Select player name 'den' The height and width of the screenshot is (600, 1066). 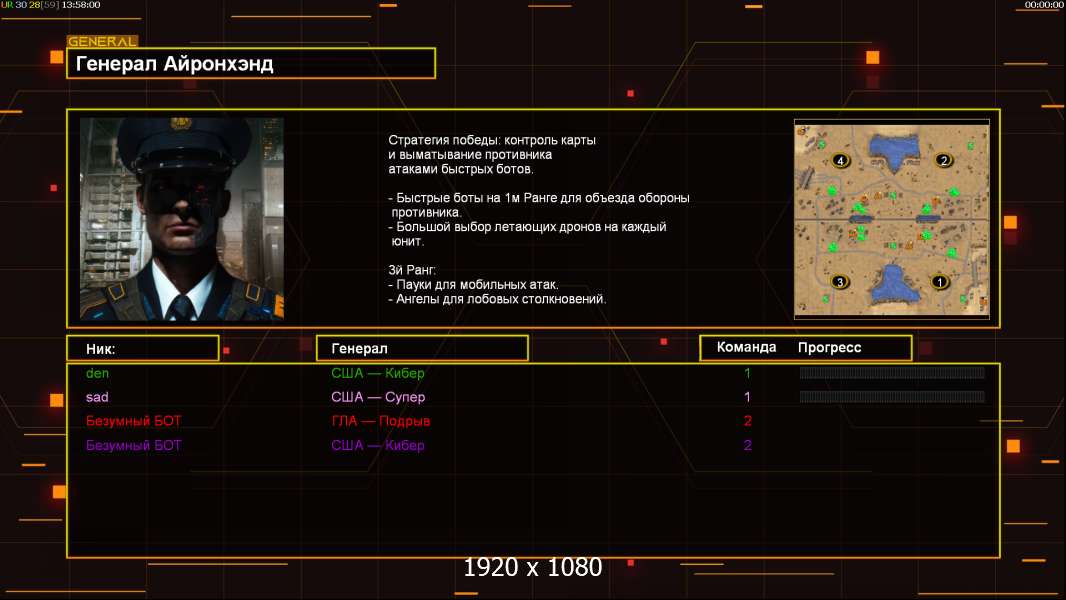pos(97,373)
